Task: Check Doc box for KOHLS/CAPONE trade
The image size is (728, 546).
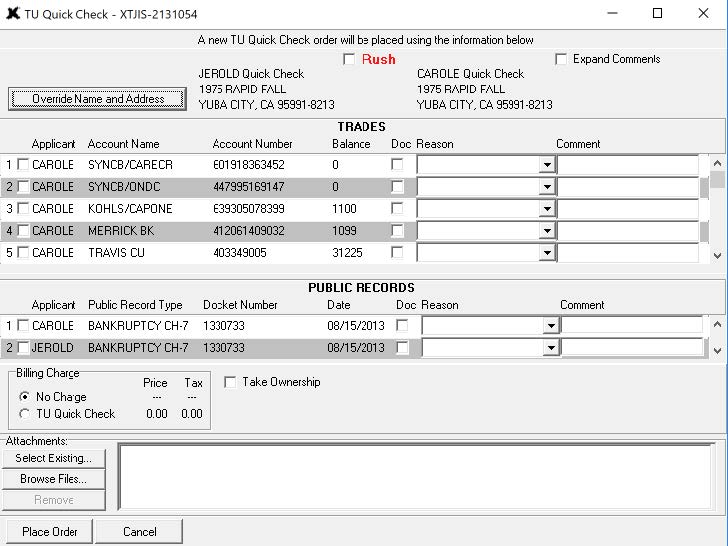Action: 397,208
